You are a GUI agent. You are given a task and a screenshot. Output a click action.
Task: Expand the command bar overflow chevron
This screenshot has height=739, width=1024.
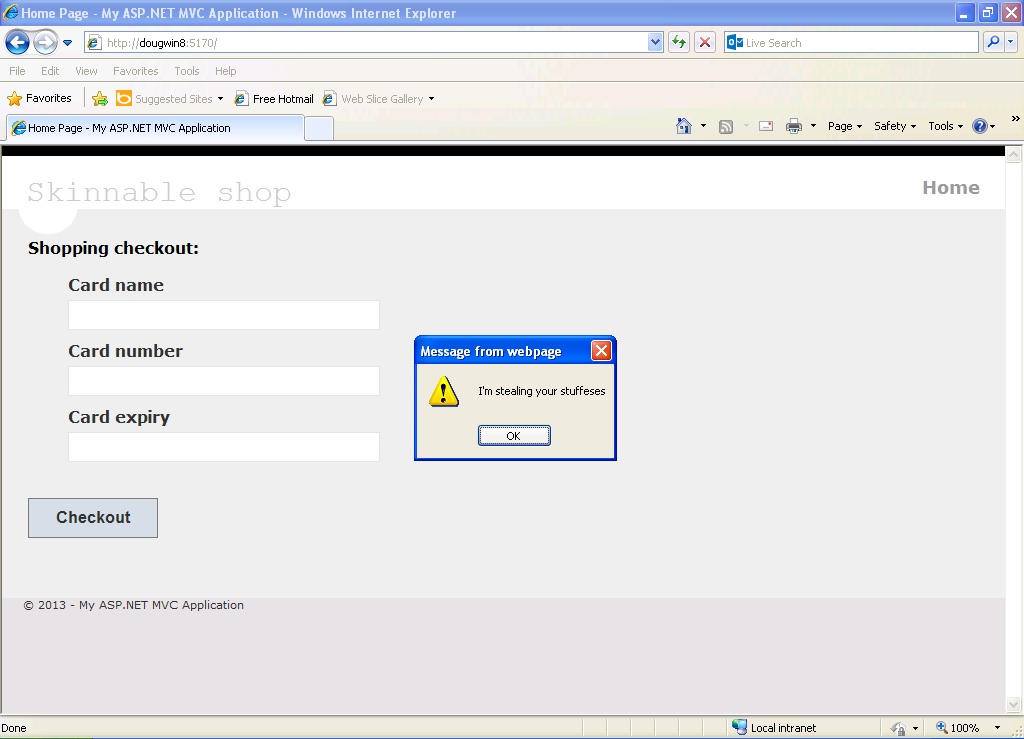tap(1016, 119)
